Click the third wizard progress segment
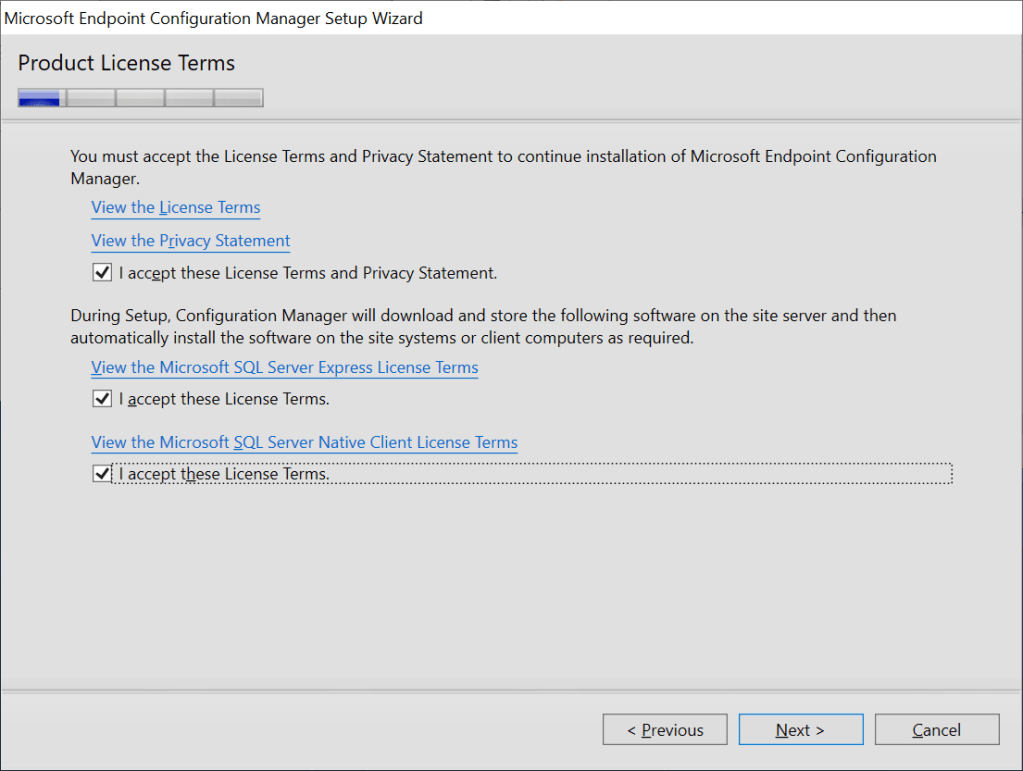This screenshot has width=1023, height=771. pos(140,98)
